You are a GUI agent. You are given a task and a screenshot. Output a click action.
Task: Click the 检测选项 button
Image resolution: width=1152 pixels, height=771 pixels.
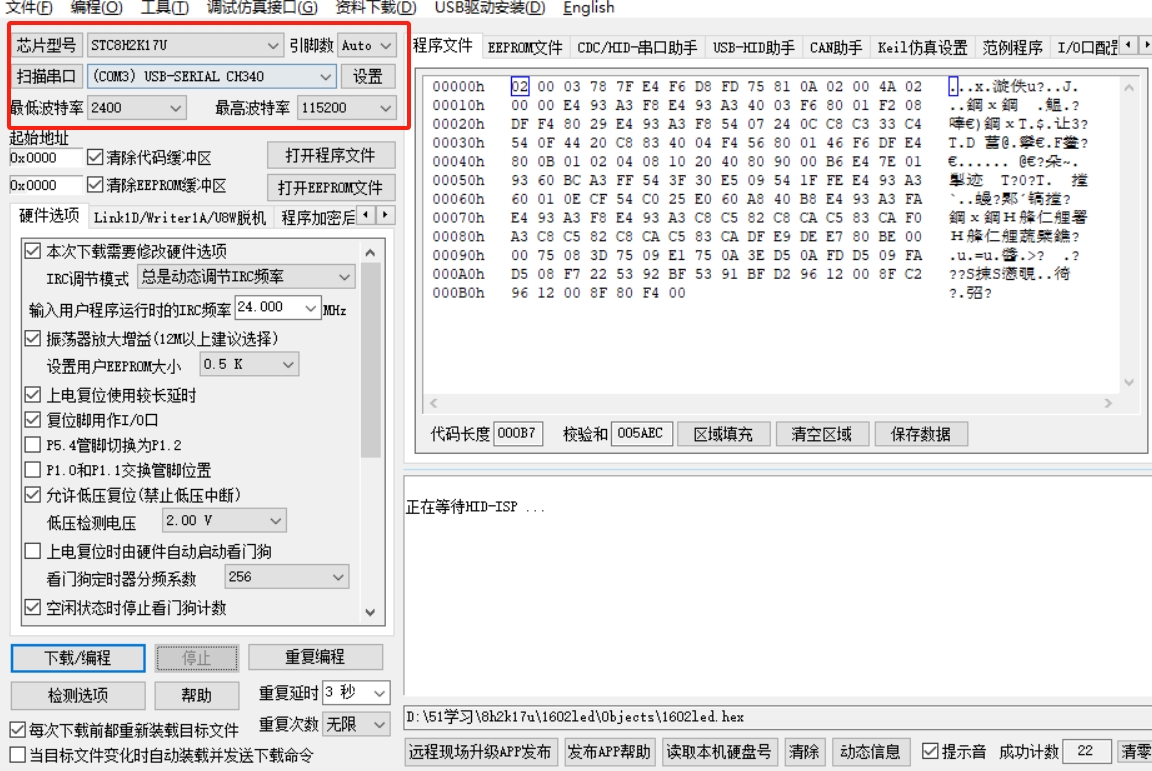[78, 695]
